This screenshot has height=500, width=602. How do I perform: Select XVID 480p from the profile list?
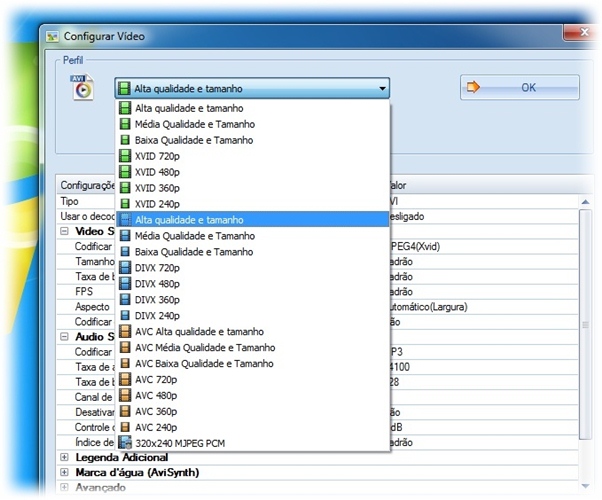158,172
